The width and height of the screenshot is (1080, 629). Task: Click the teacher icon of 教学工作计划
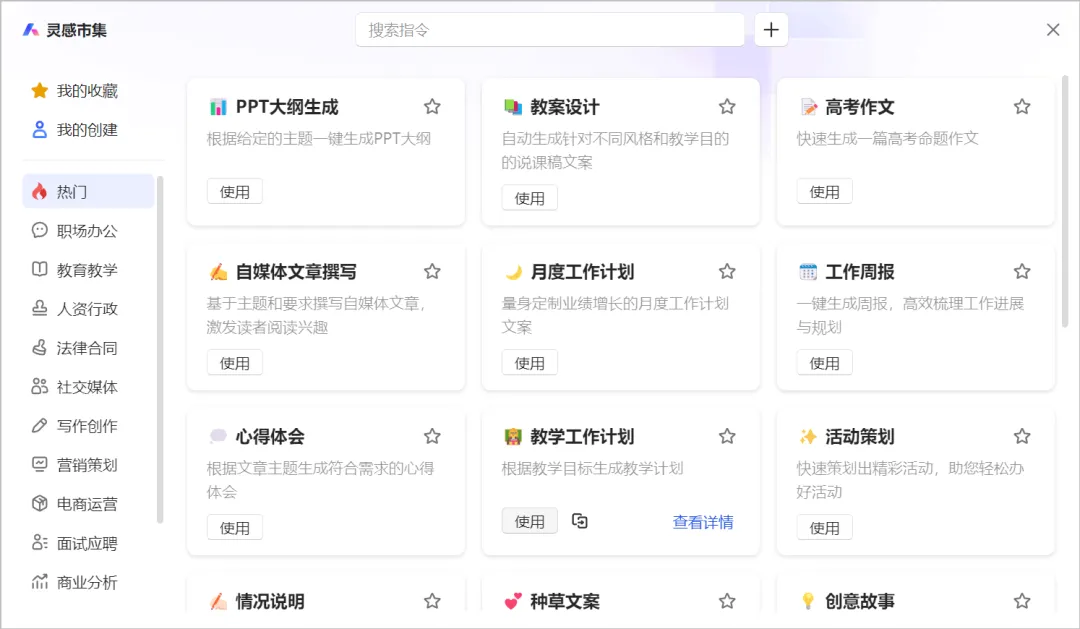(512, 436)
